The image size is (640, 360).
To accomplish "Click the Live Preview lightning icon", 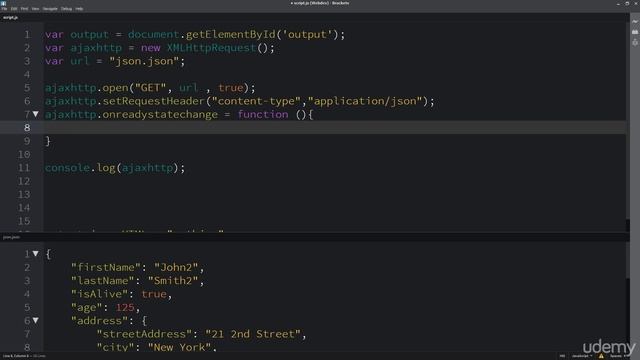I will click(x=635, y=22).
